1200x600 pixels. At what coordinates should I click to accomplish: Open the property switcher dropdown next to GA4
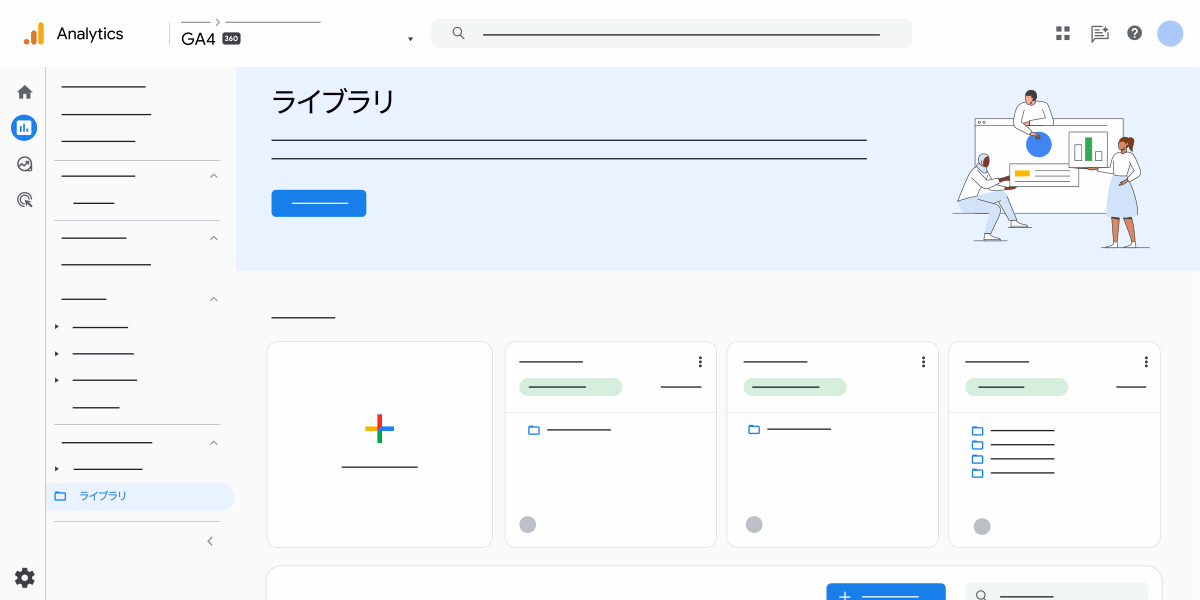[410, 38]
